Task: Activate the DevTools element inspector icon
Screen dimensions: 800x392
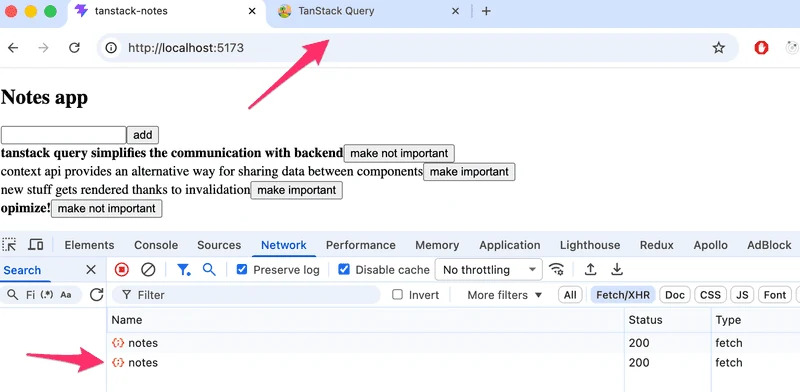Action: pyautogui.click(x=9, y=245)
